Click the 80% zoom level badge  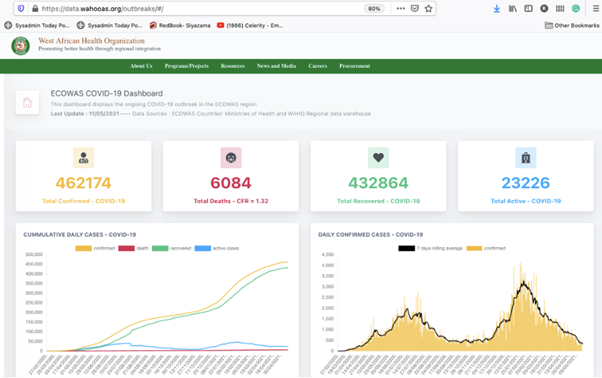click(374, 8)
